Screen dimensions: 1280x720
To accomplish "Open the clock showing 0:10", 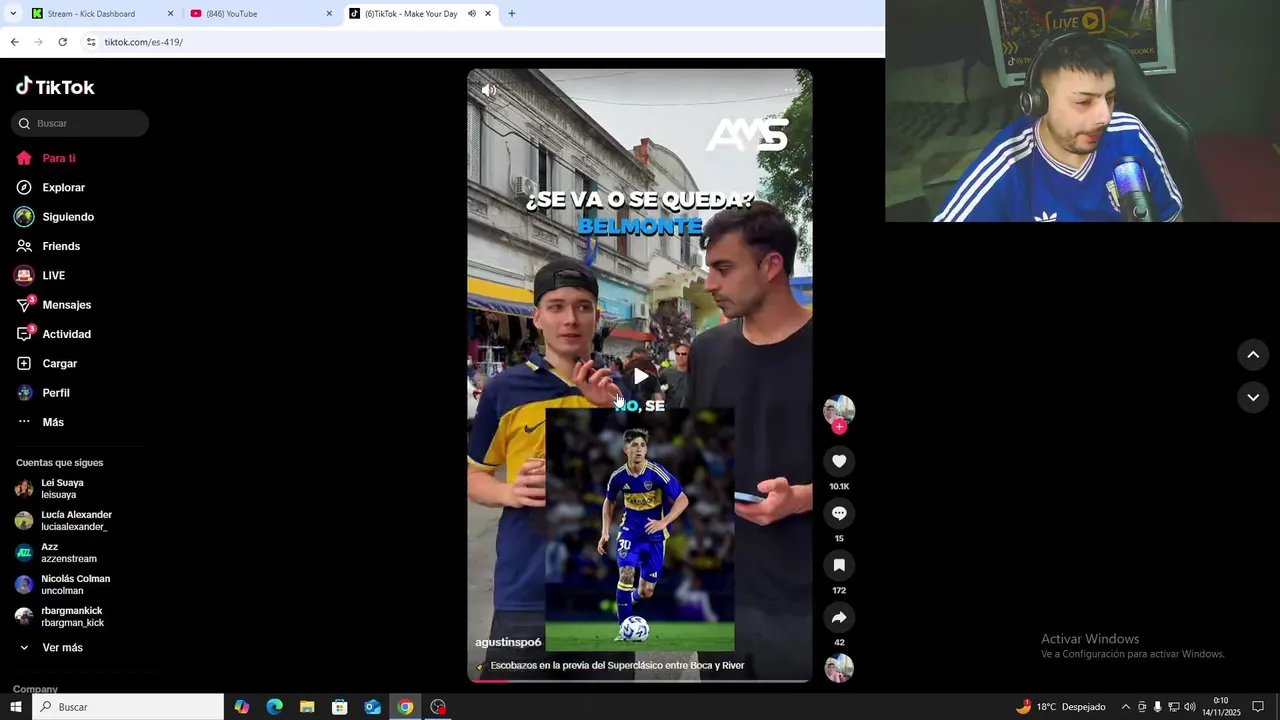I will [x=1221, y=707].
